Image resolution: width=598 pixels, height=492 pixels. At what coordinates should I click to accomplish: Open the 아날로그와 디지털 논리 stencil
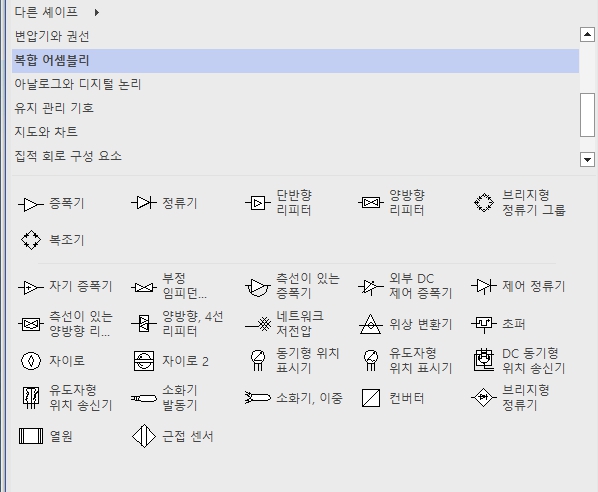296,84
